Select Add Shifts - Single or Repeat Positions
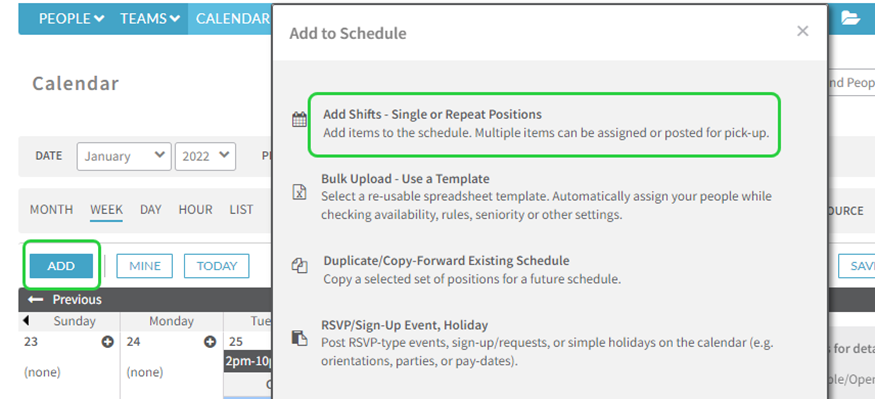875x399 pixels. pyautogui.click(x=544, y=124)
